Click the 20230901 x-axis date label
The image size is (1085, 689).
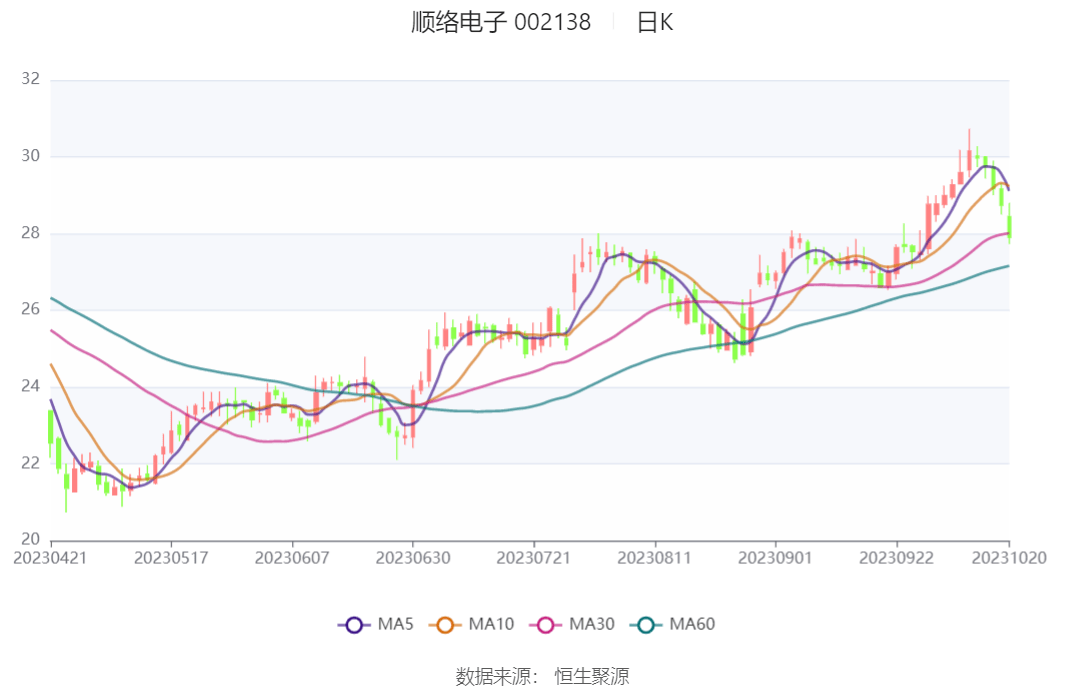point(775,558)
